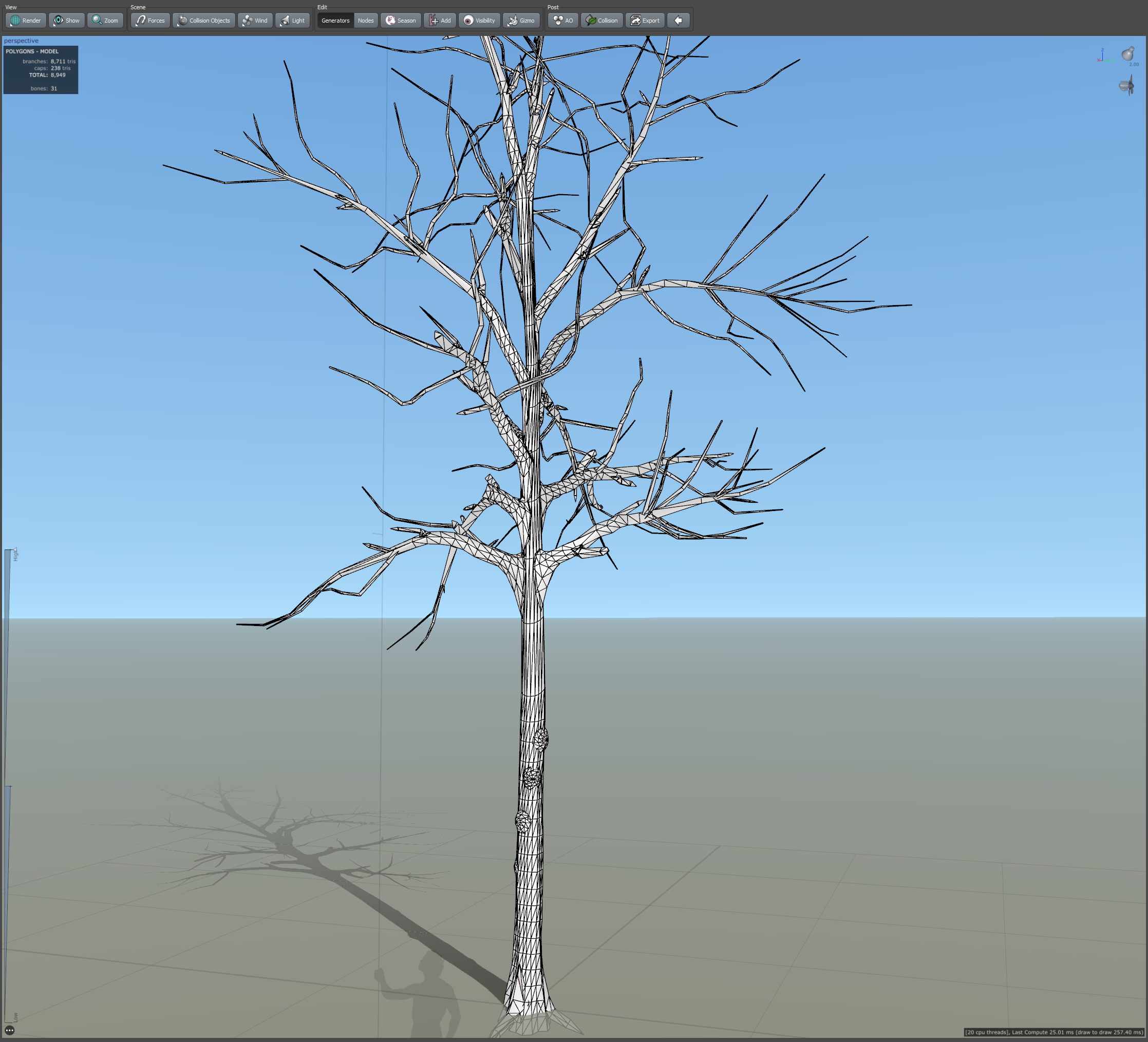This screenshot has height=1042, width=1148.
Task: Click the Export button
Action: [645, 21]
